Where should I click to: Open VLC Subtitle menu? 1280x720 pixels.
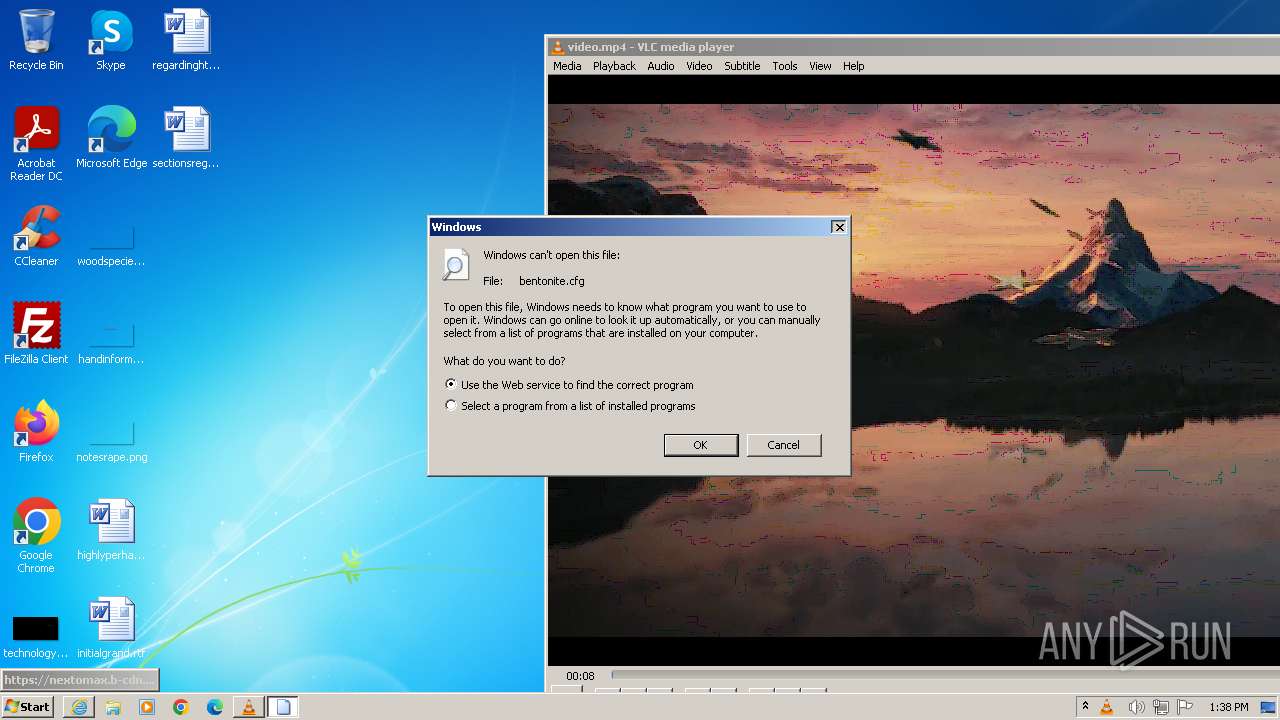(742, 66)
